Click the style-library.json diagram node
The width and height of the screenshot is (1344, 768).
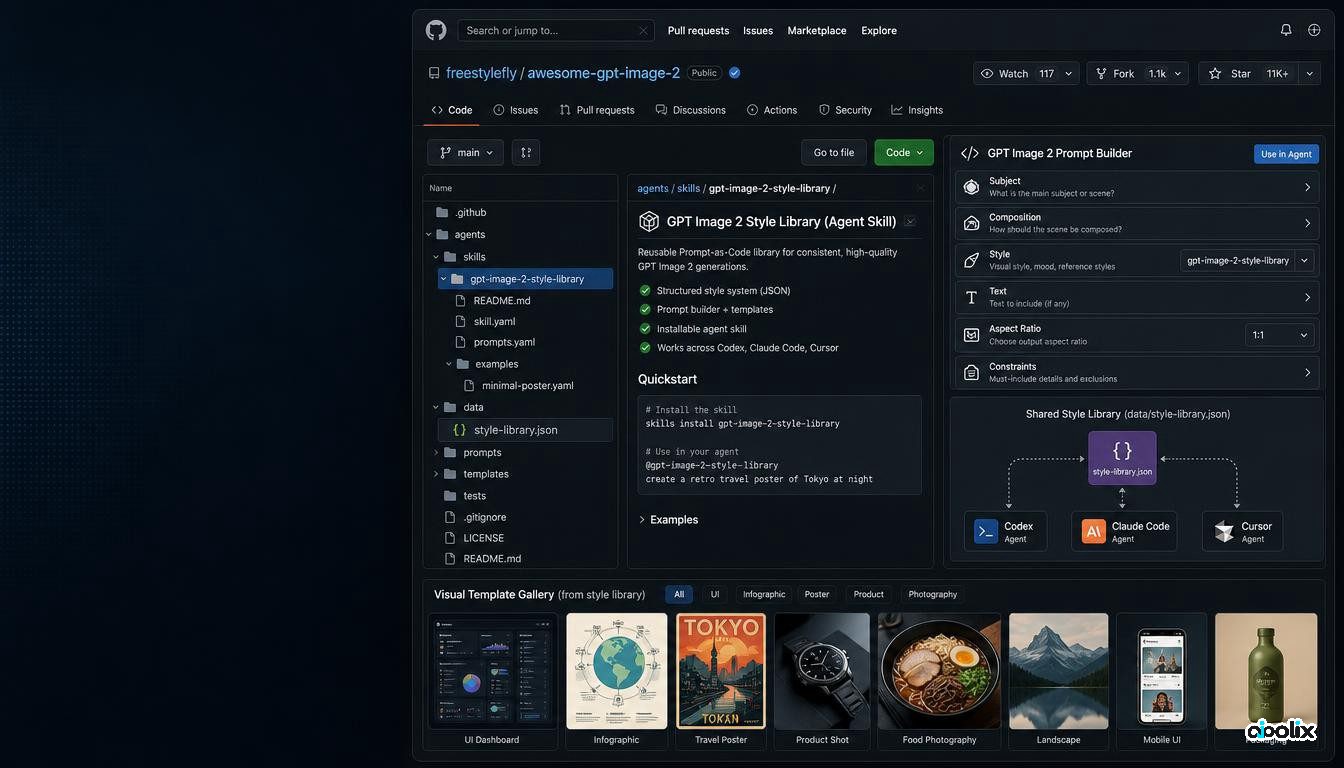pyautogui.click(x=1122, y=458)
